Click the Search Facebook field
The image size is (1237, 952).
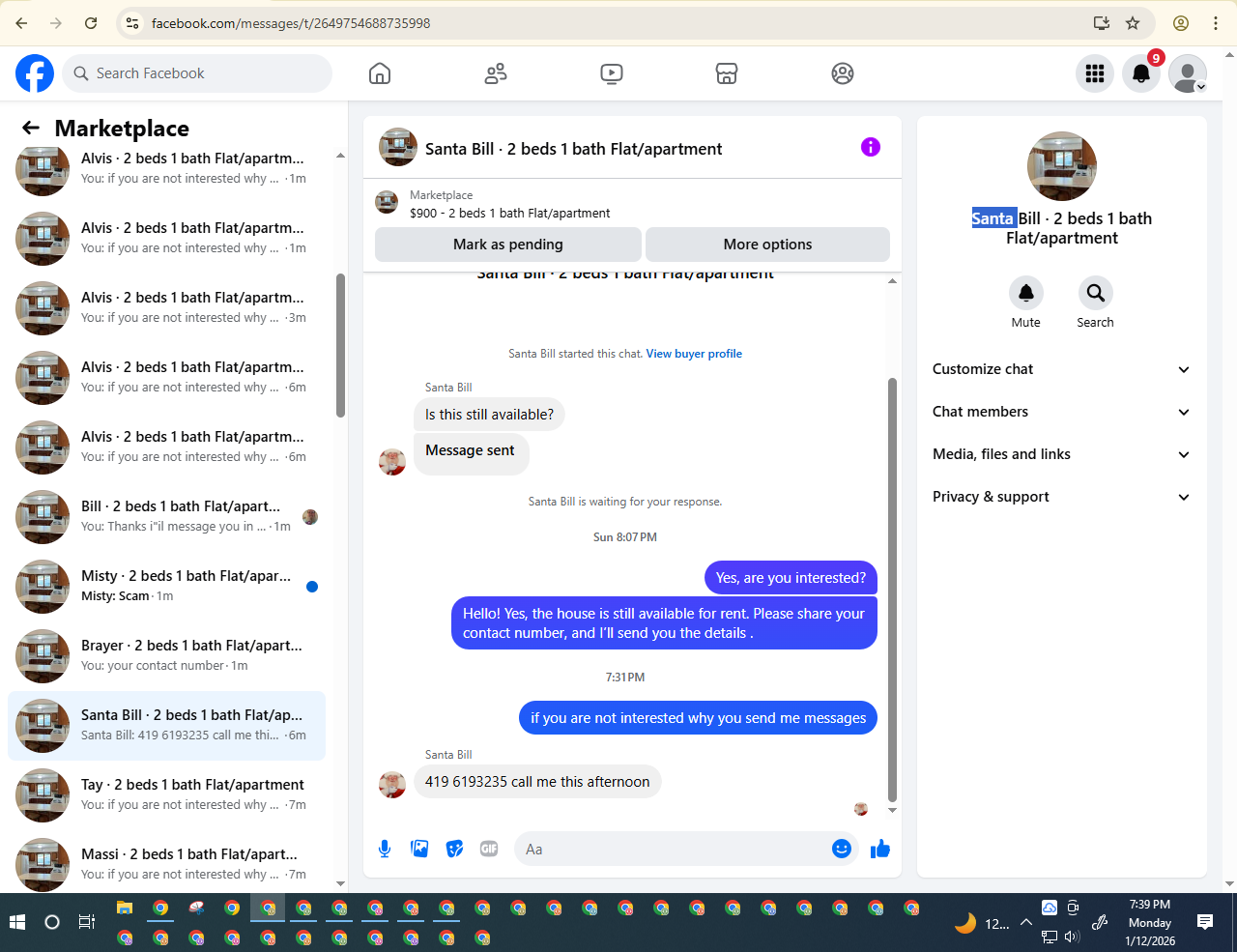coord(197,73)
